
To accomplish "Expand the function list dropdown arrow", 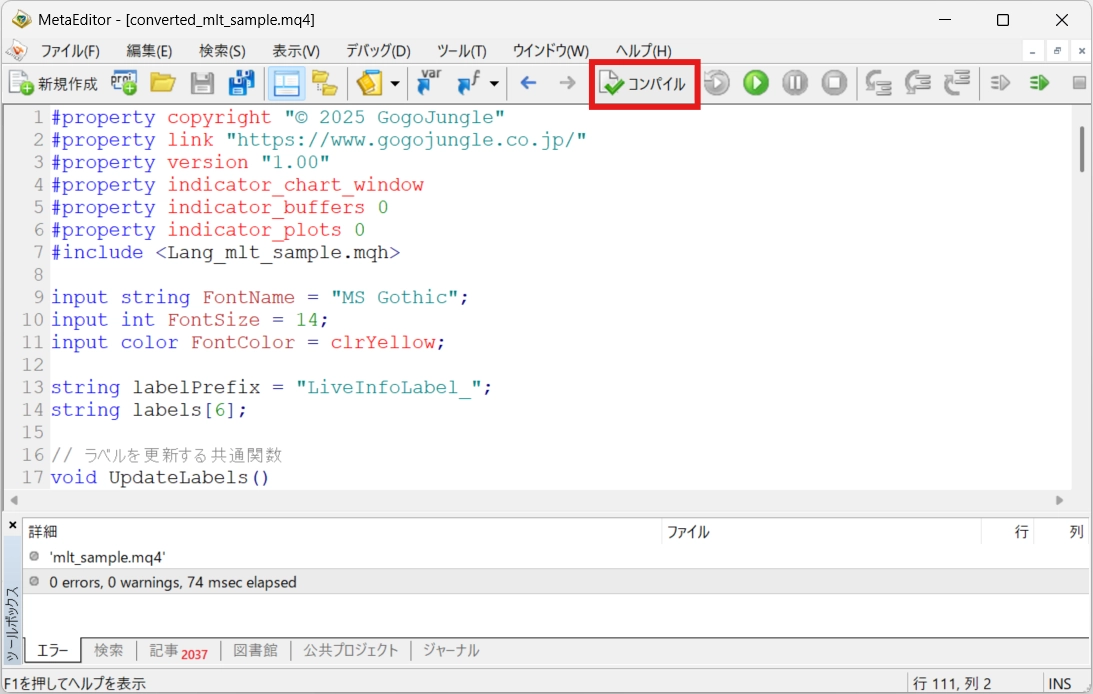I will [494, 84].
